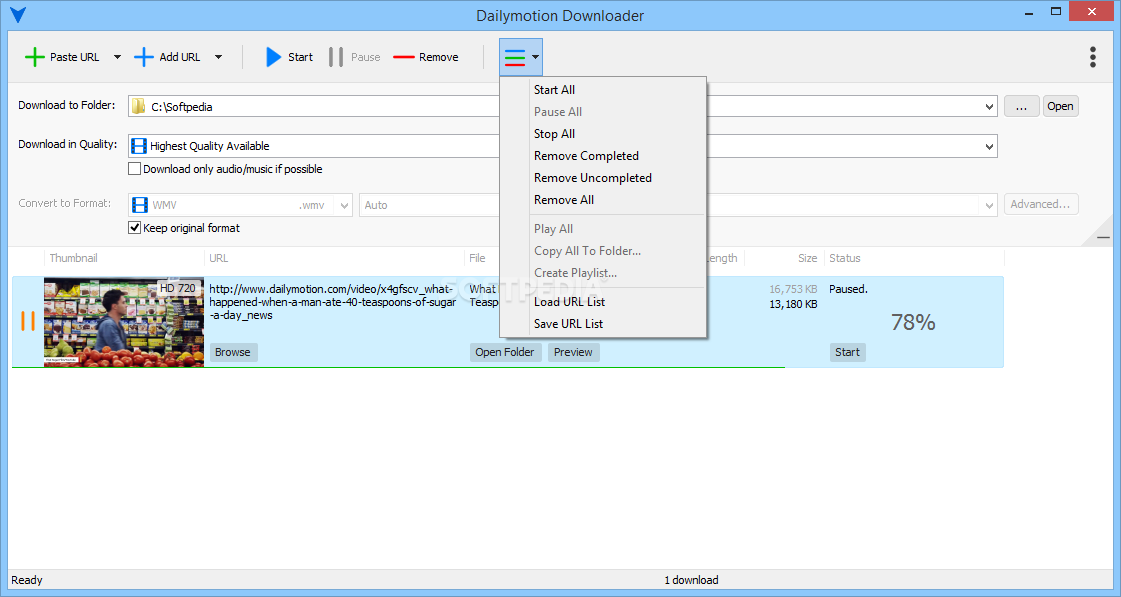This screenshot has width=1121, height=597.
Task: Click Play All menu entry
Action: (603, 229)
